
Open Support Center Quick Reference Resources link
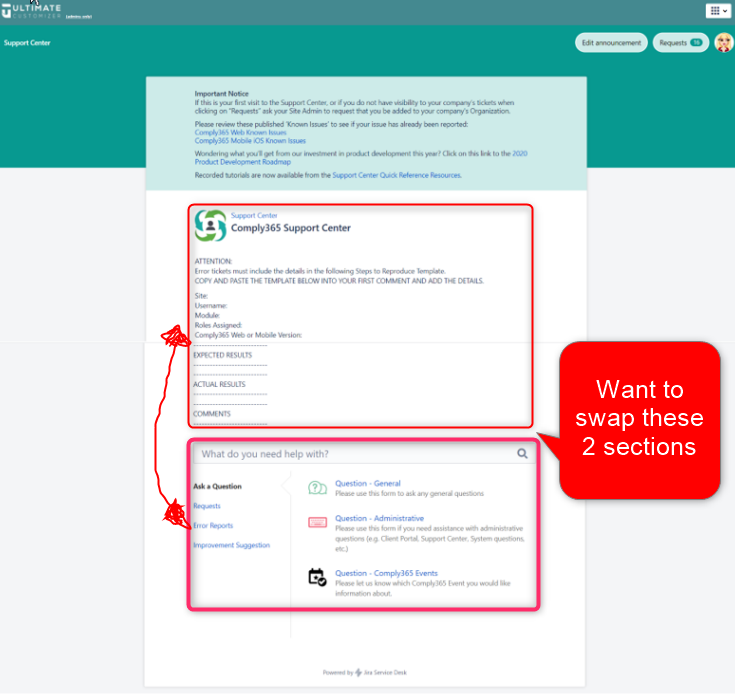tap(397, 175)
